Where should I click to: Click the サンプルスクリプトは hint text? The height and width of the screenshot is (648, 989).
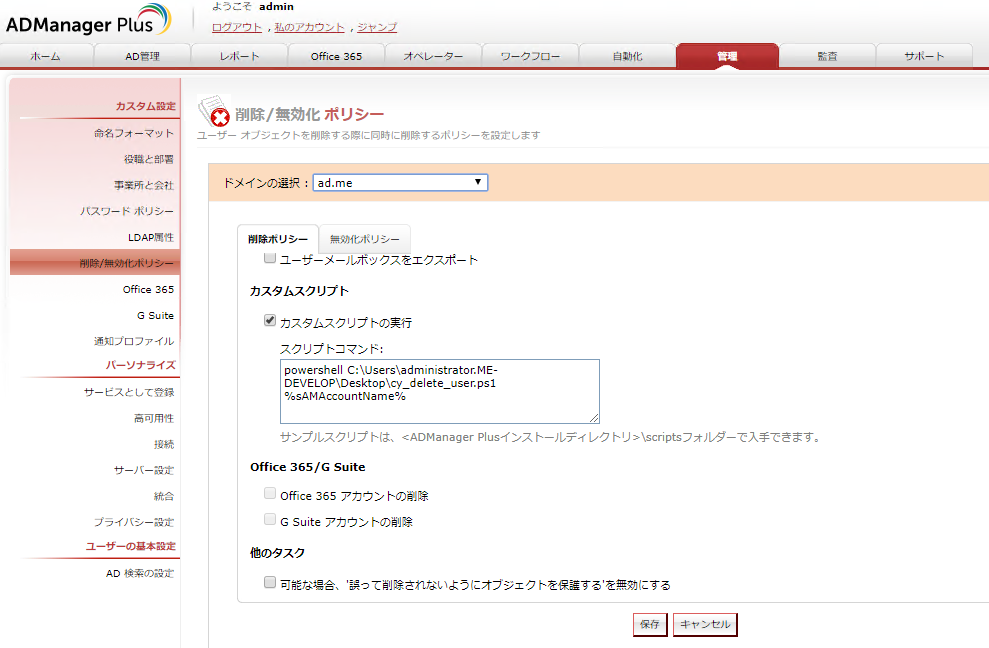point(549,437)
